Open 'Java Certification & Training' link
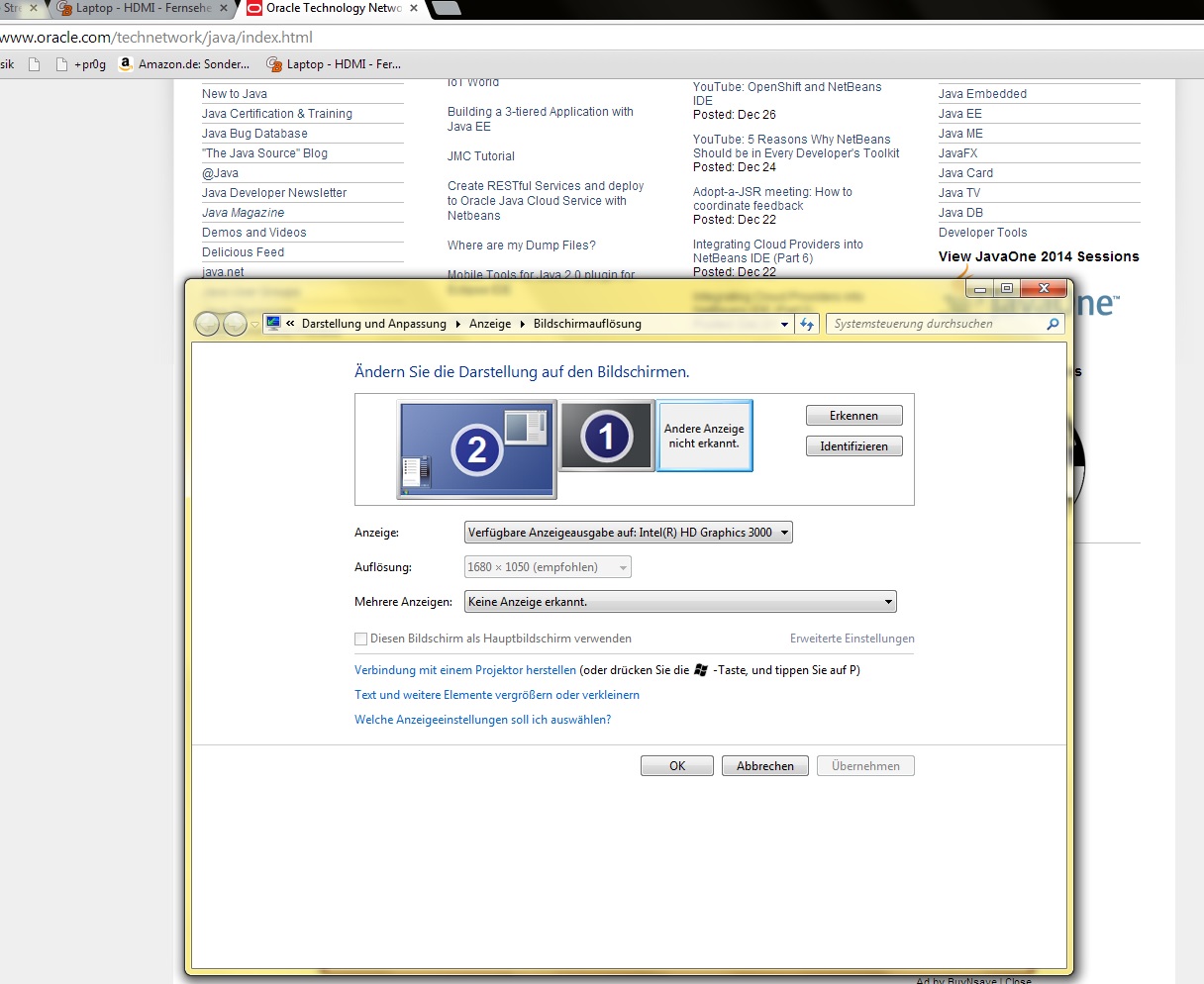1204x984 pixels. 277,114
